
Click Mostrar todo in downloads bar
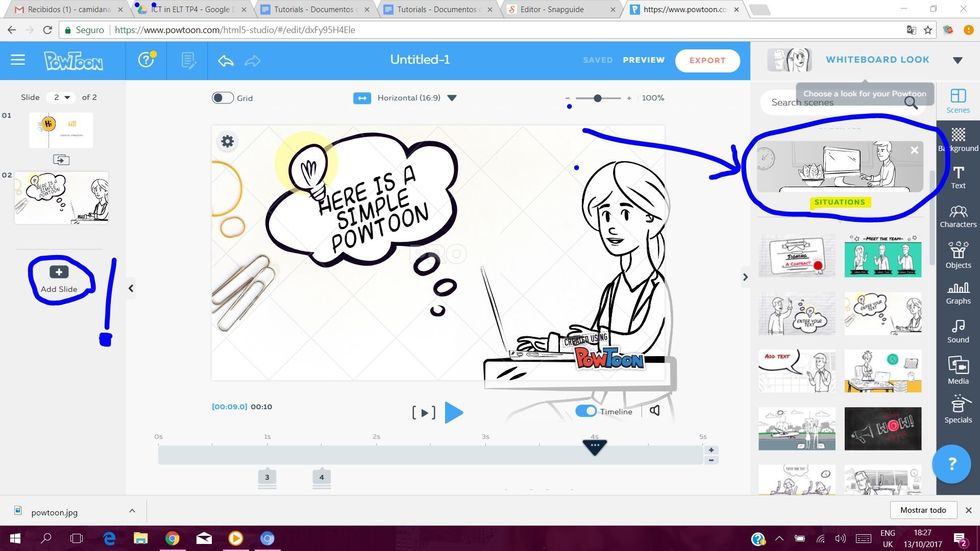click(x=923, y=510)
